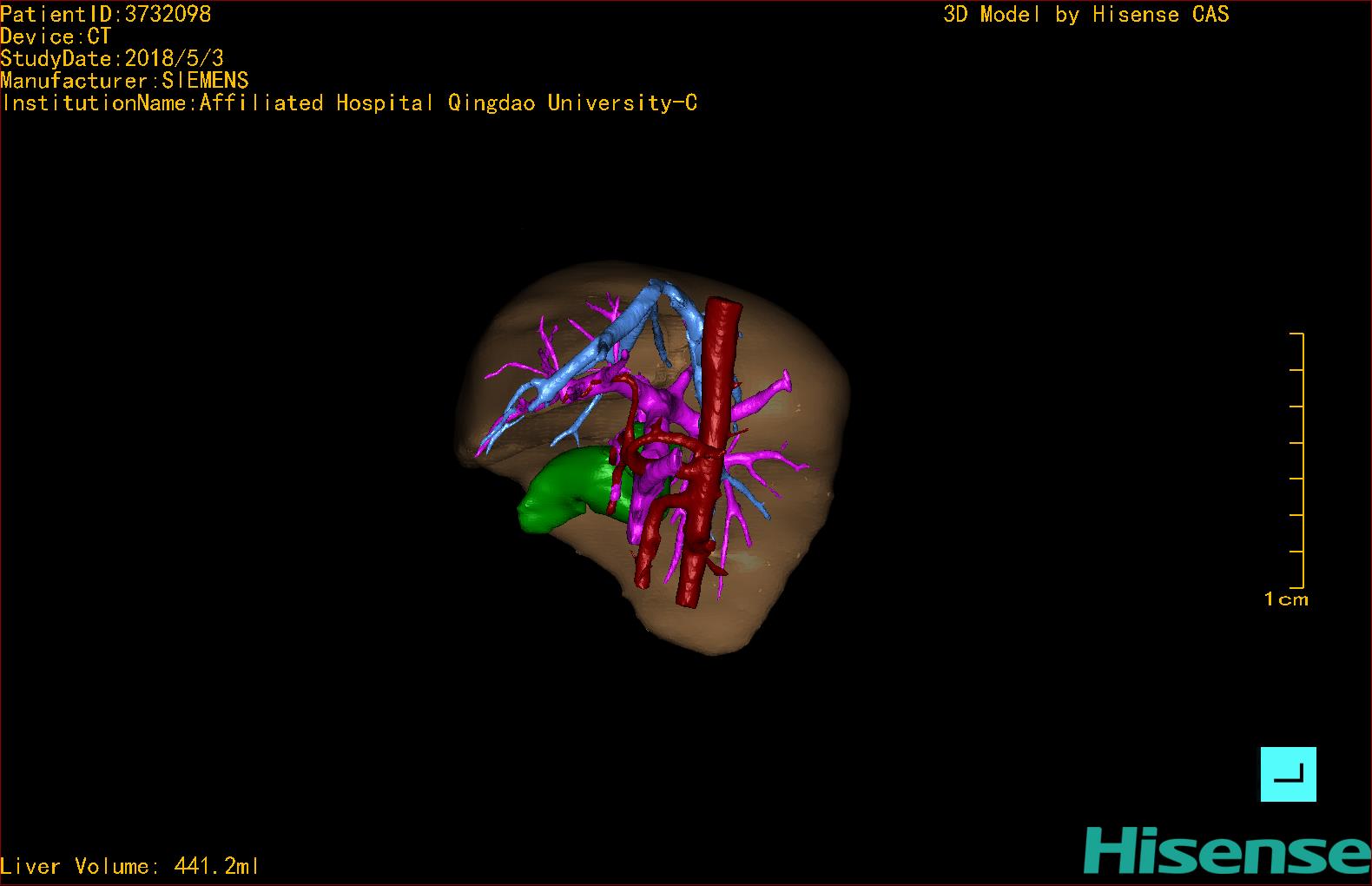Viewport: 1372px width, 886px height.
Task: Select the "Liver Volume: 441.2ml" readout
Action: (x=129, y=866)
